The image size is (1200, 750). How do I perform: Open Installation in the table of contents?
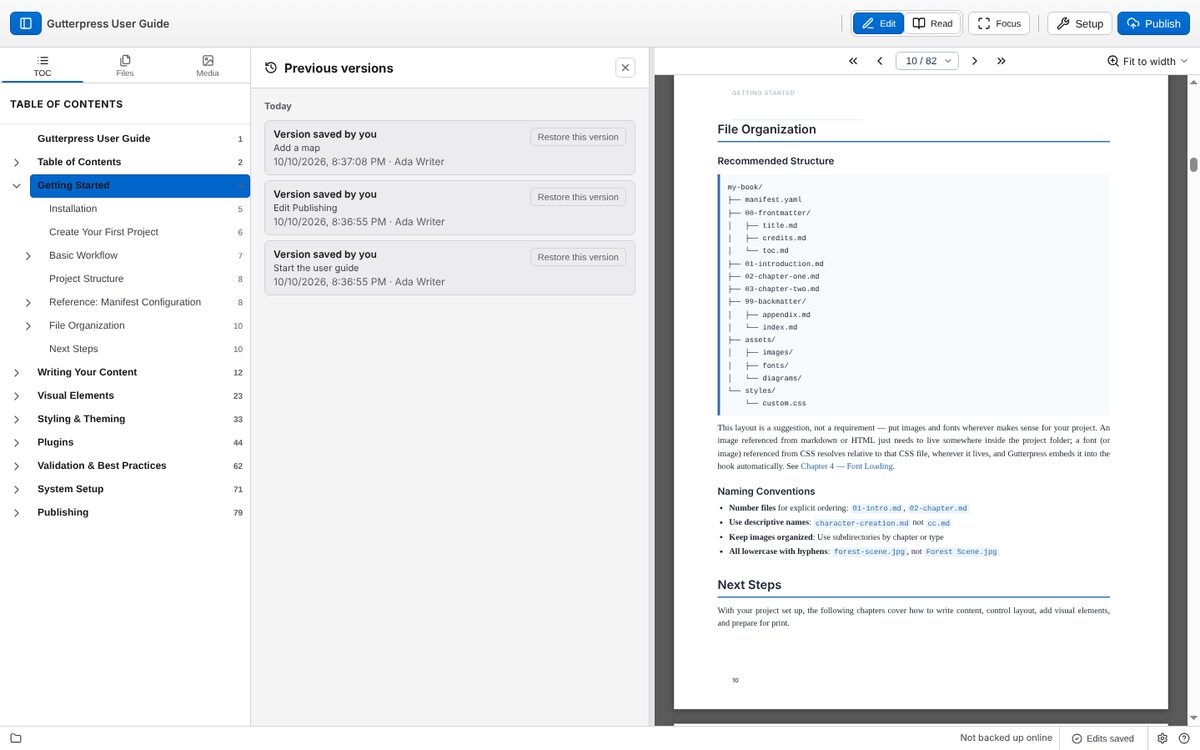[73, 209]
